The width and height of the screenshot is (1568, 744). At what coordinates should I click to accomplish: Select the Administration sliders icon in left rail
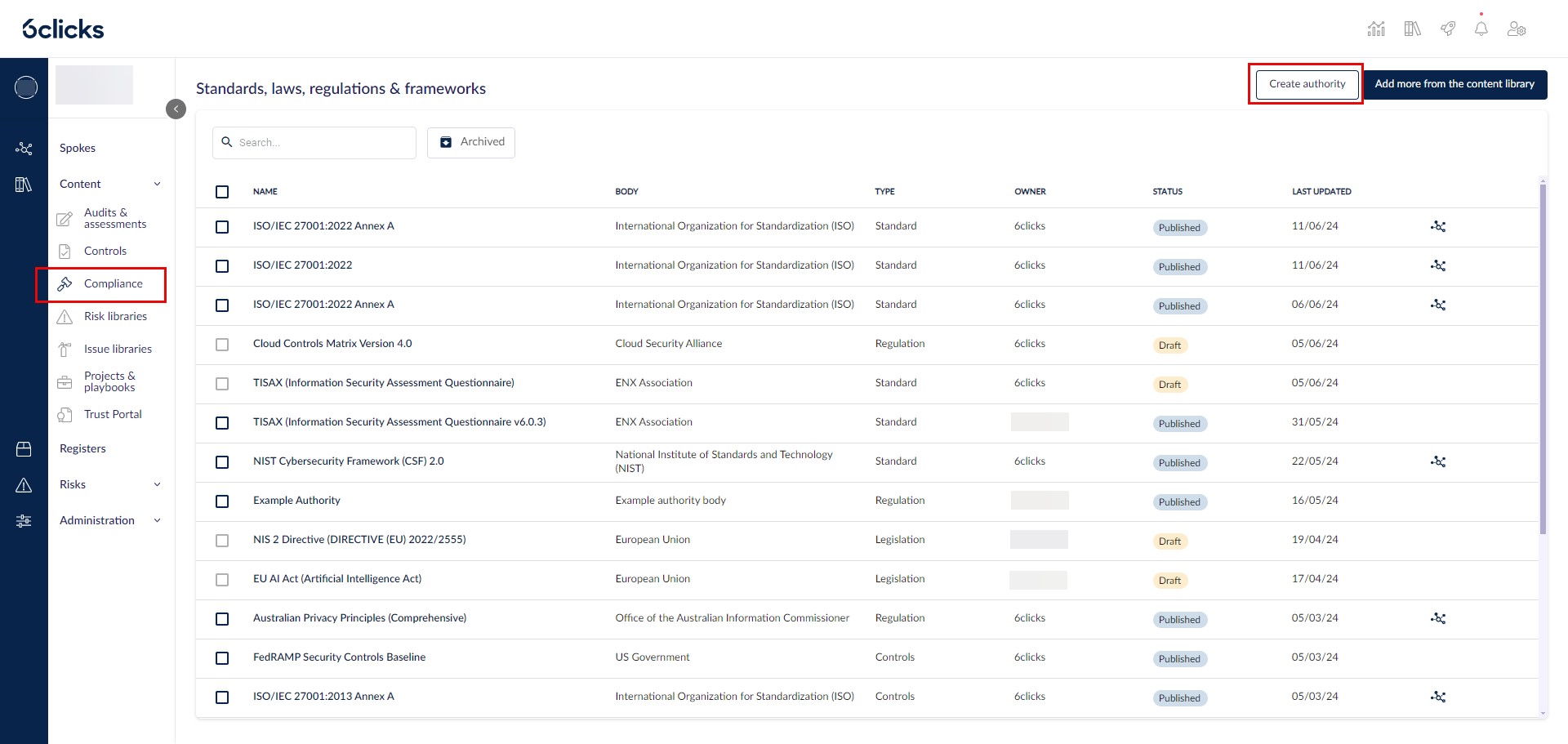click(x=24, y=521)
